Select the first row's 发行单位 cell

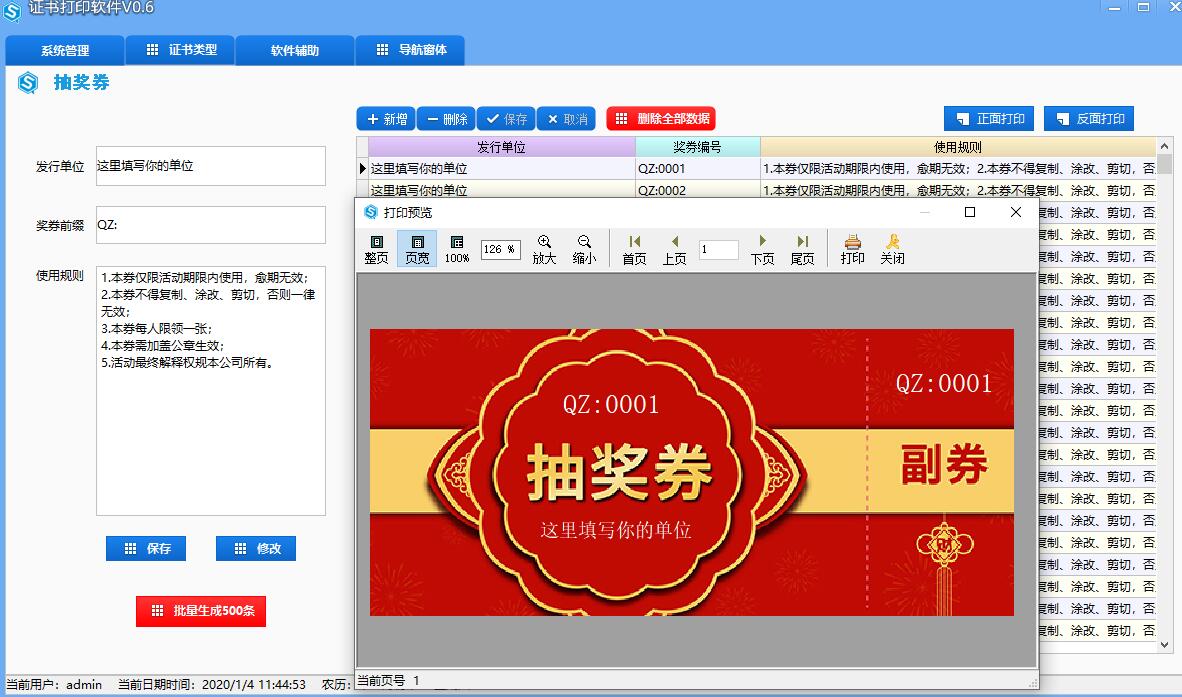tap(501, 169)
